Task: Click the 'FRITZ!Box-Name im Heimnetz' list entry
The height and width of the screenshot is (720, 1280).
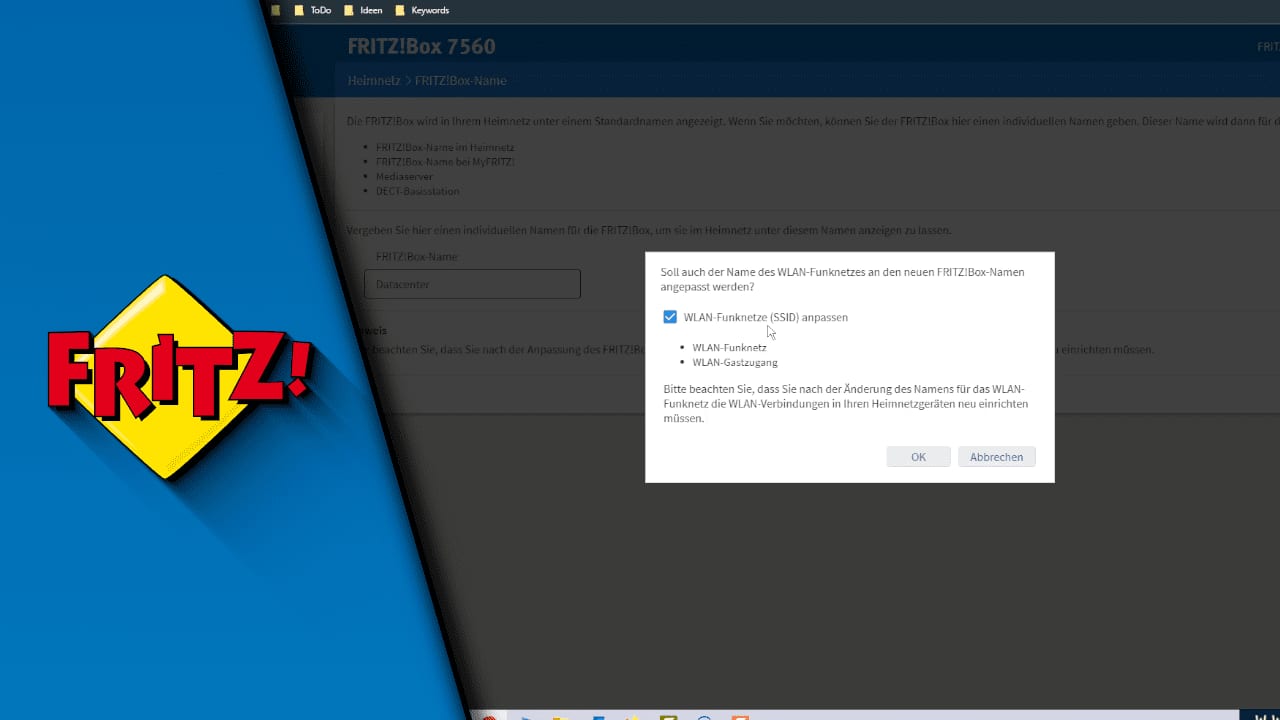Action: point(445,147)
